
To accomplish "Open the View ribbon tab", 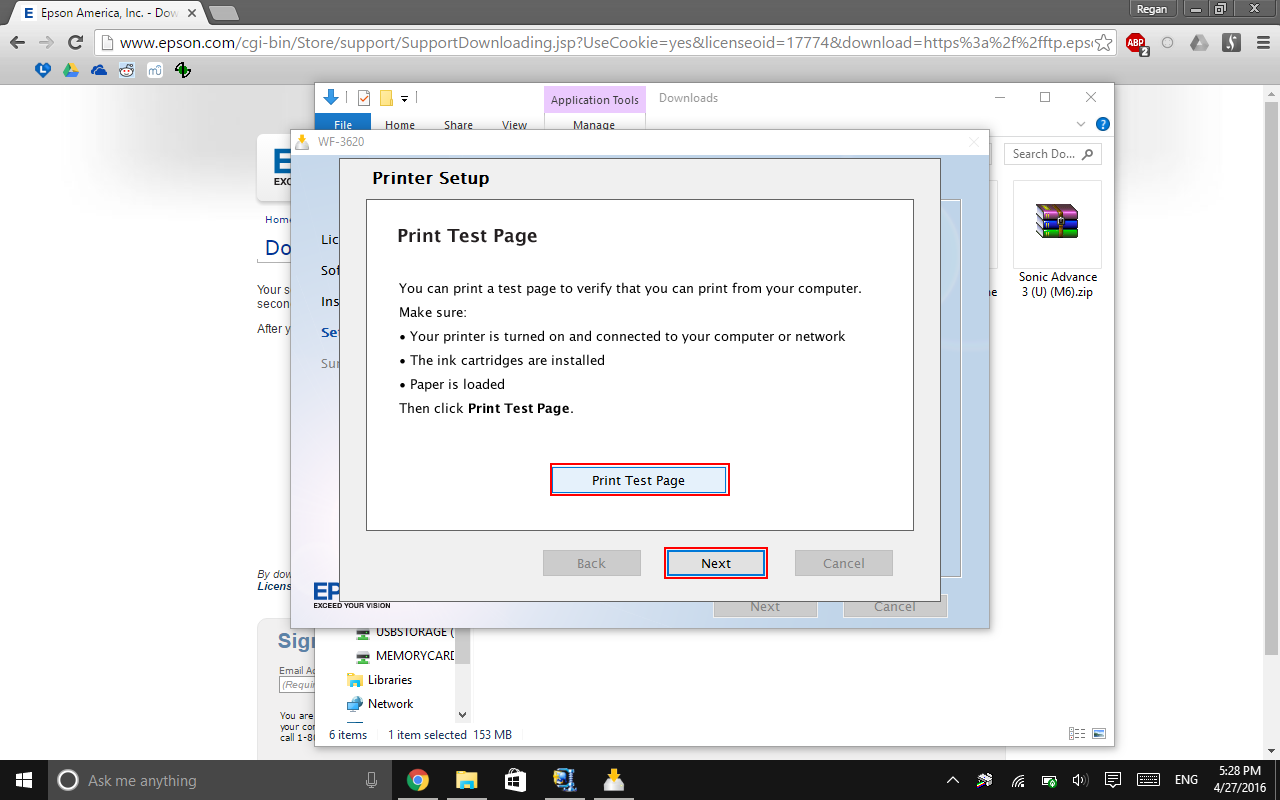I will [515, 124].
